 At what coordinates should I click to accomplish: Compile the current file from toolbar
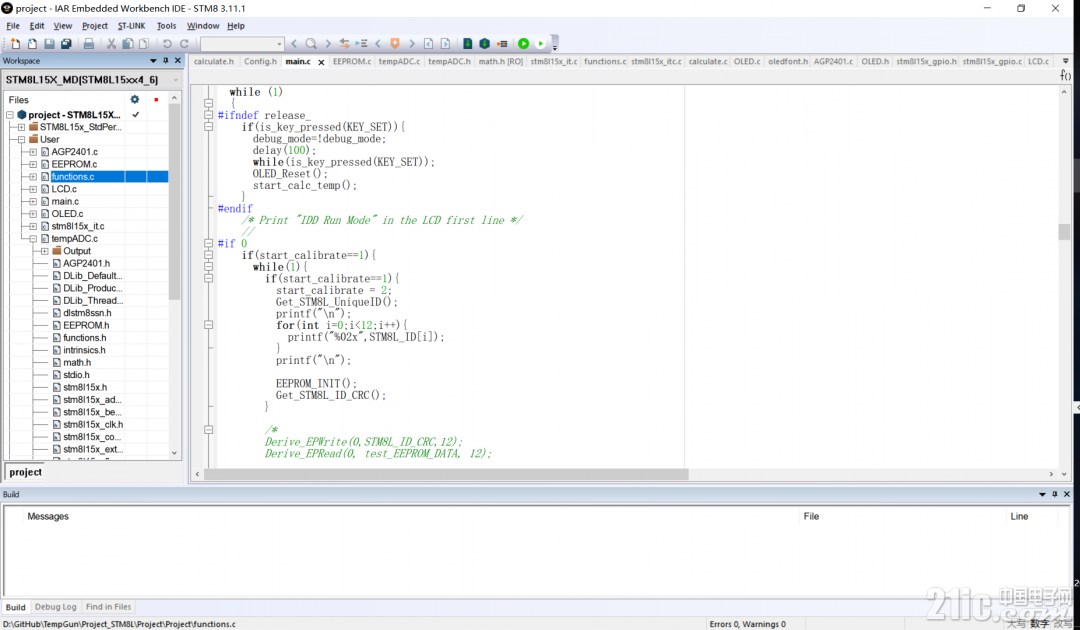pyautogui.click(x=468, y=43)
